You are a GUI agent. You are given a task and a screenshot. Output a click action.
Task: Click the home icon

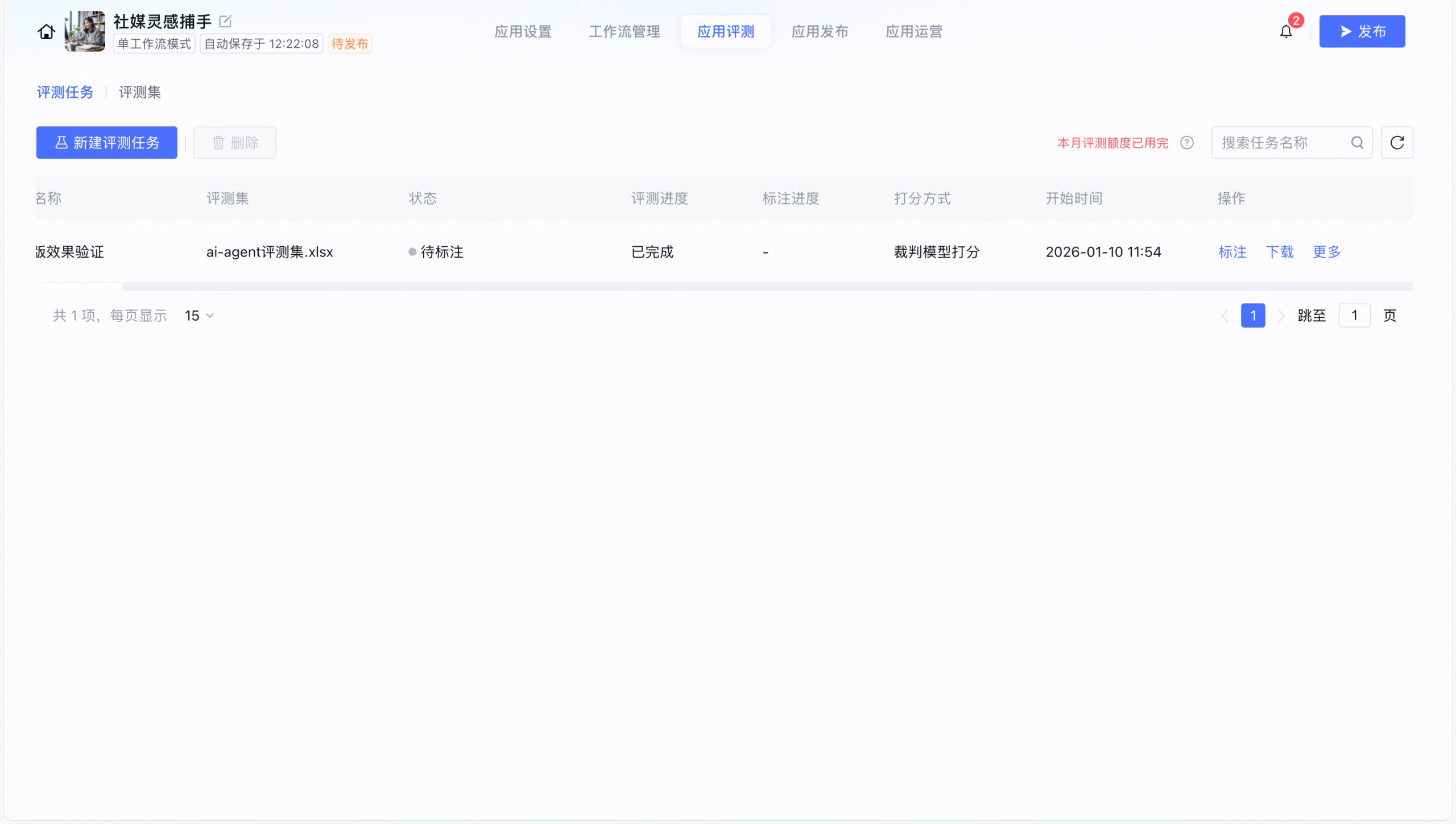point(47,32)
